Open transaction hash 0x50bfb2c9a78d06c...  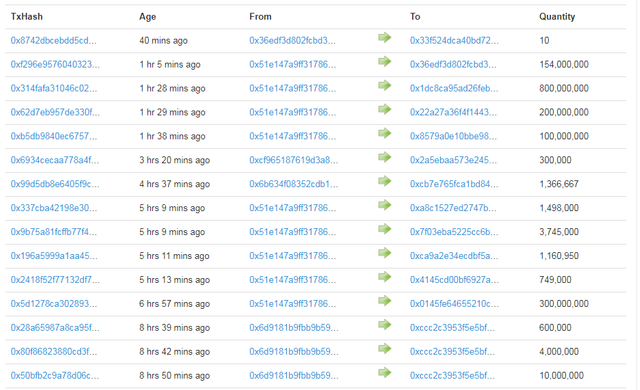pos(55,375)
